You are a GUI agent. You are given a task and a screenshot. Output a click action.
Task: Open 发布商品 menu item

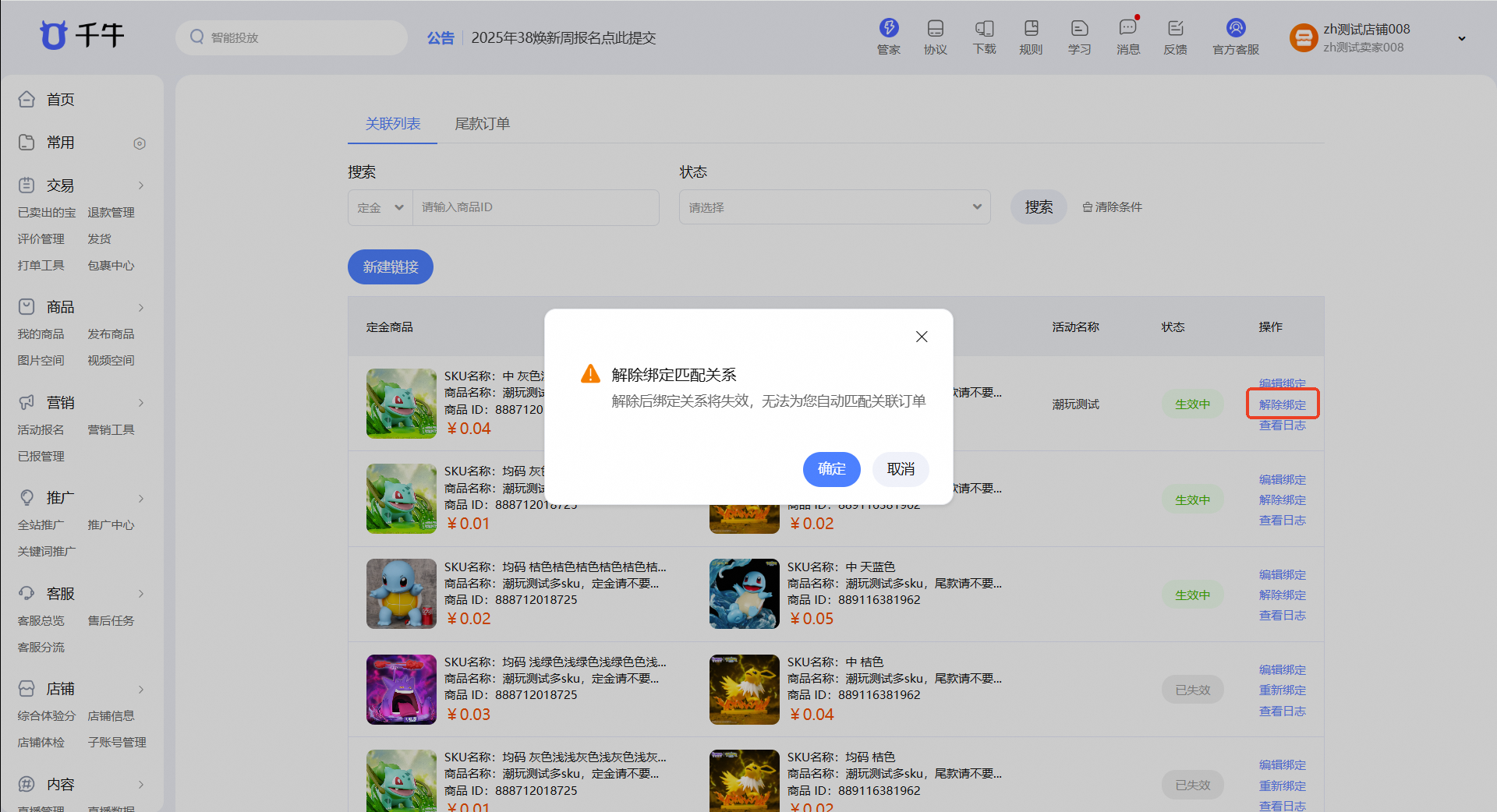[111, 334]
